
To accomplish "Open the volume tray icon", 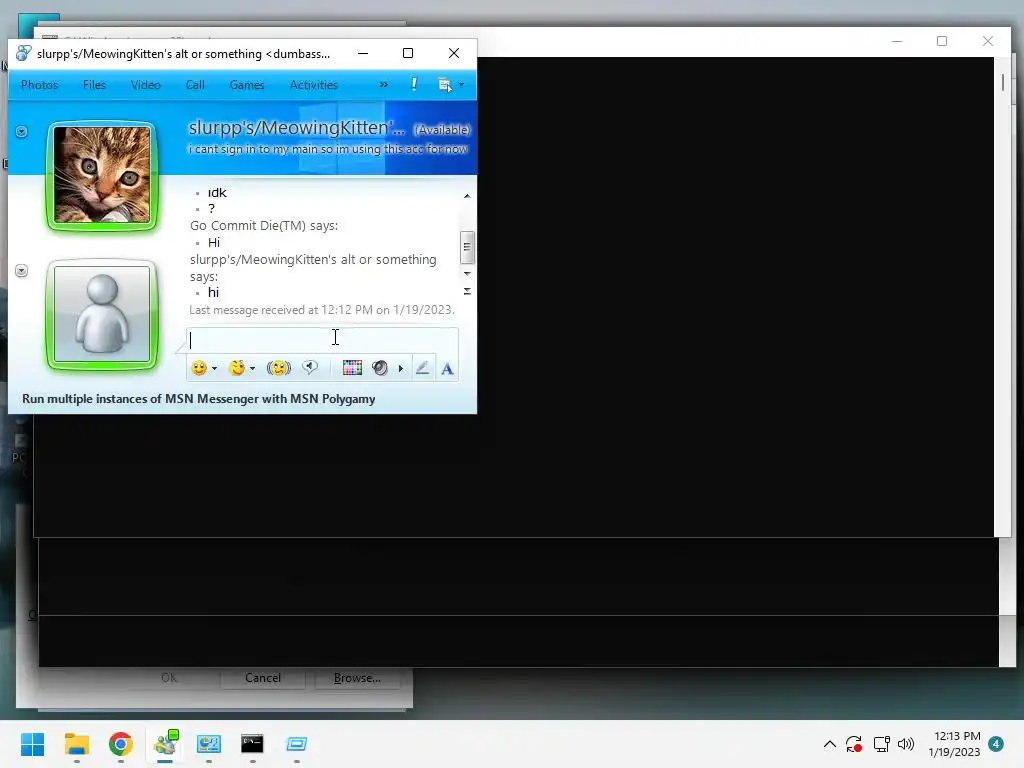I will point(906,744).
